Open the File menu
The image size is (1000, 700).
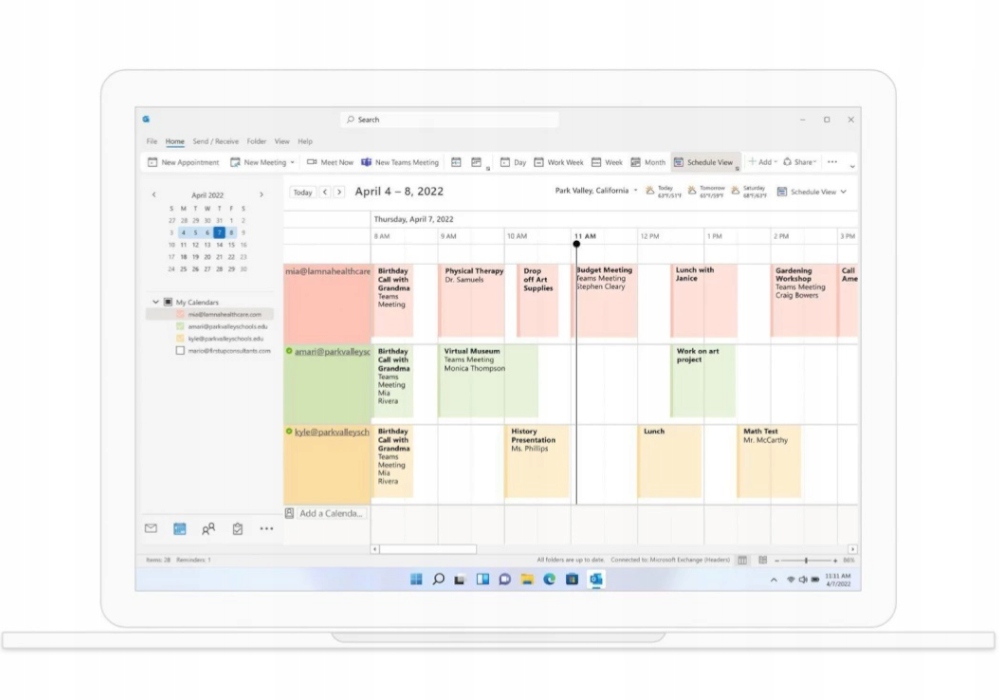pos(152,141)
